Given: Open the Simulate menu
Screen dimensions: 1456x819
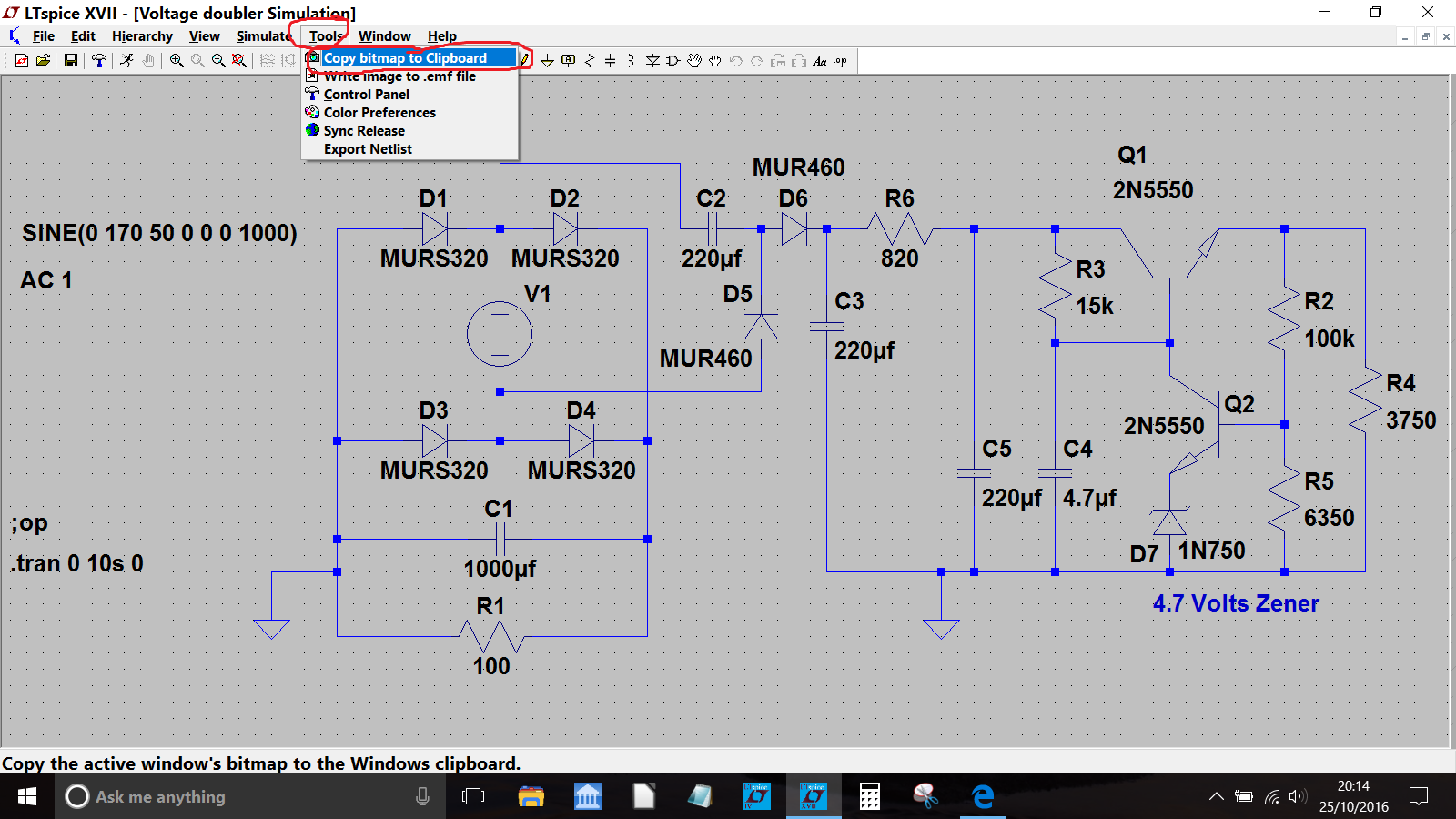Looking at the screenshot, I should pyautogui.click(x=263, y=36).
